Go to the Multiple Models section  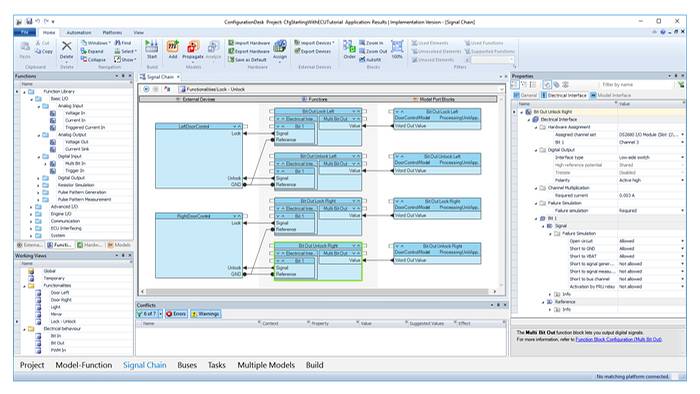pyautogui.click(x=266, y=365)
